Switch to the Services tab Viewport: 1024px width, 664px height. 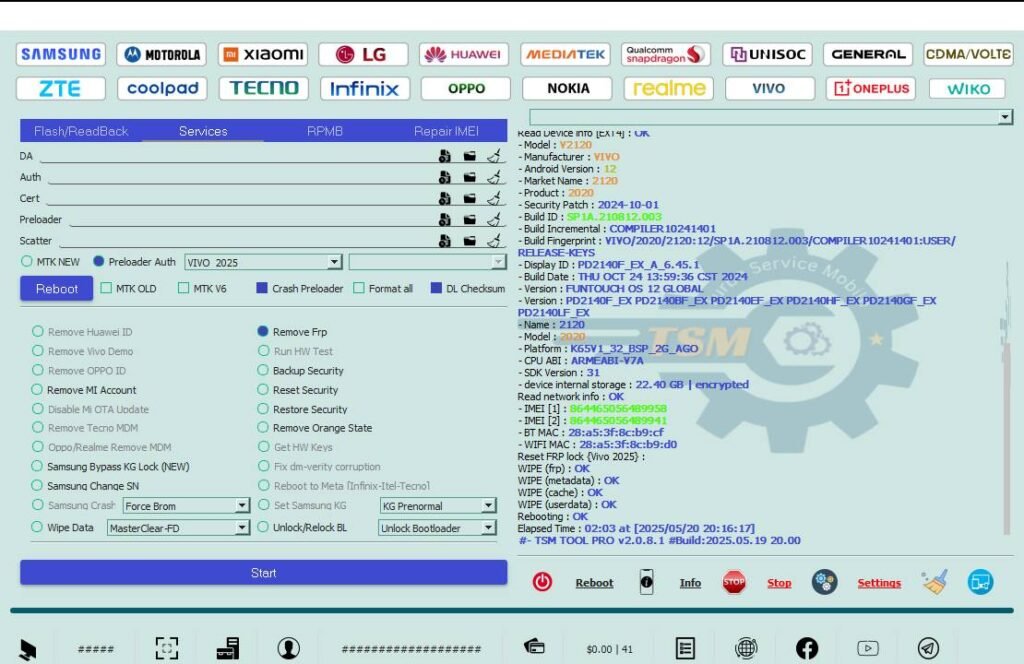(x=203, y=131)
